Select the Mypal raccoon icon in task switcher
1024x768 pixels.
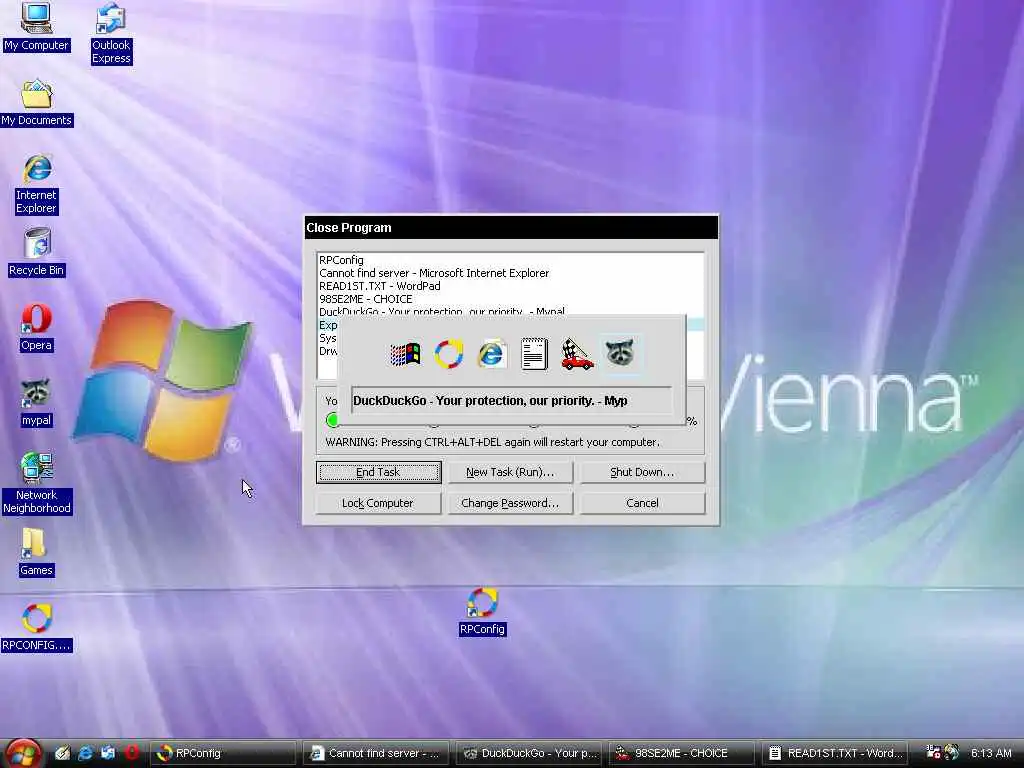click(x=620, y=353)
